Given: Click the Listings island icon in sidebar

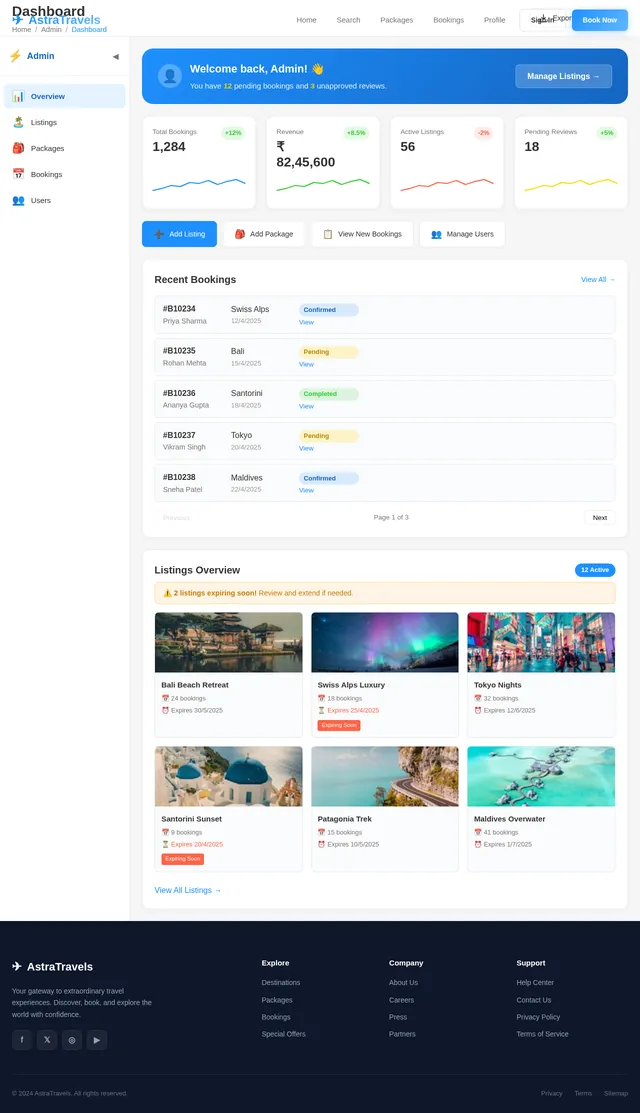Looking at the screenshot, I should 18,122.
